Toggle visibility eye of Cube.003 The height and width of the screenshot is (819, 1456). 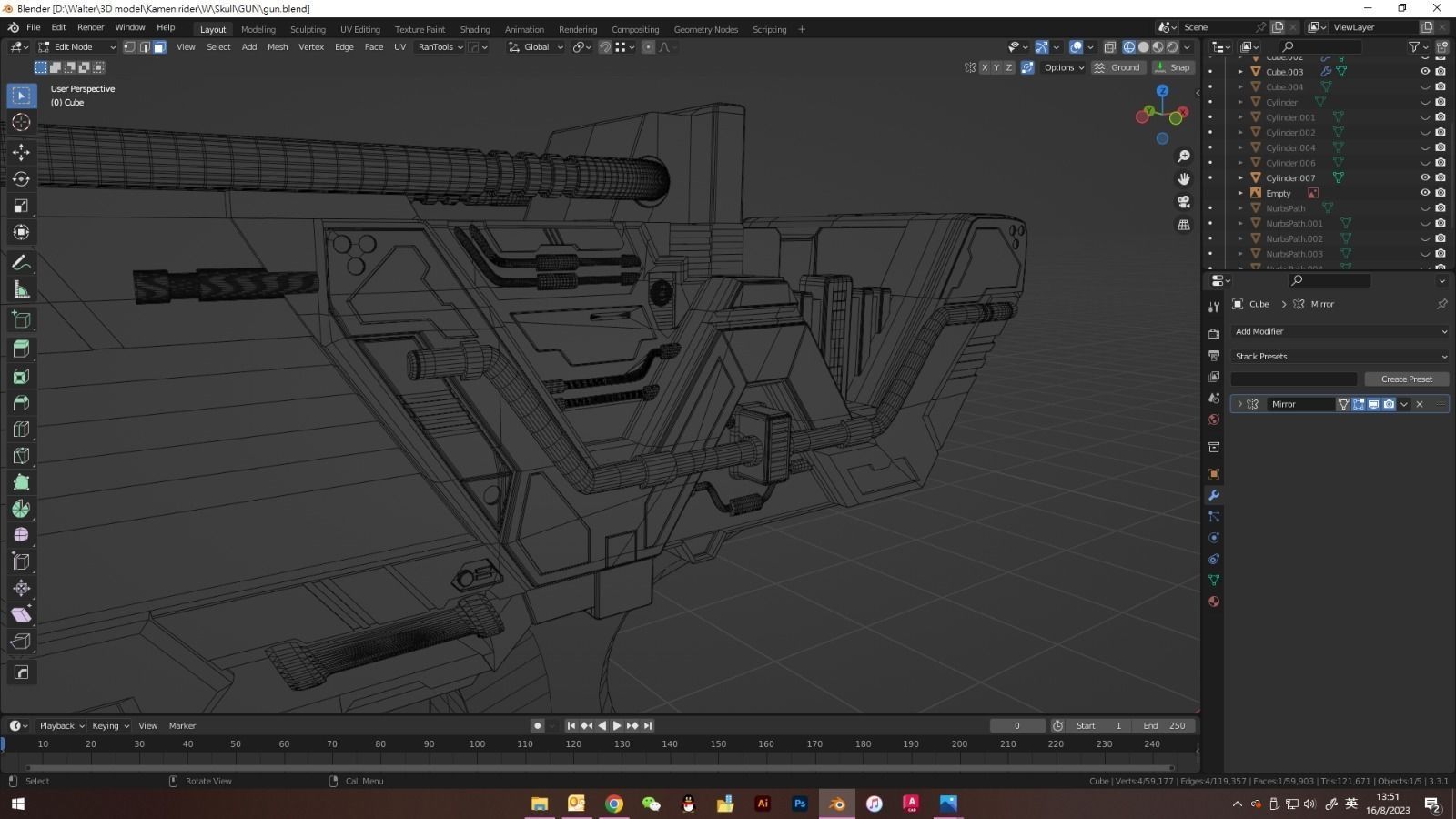point(1425,72)
